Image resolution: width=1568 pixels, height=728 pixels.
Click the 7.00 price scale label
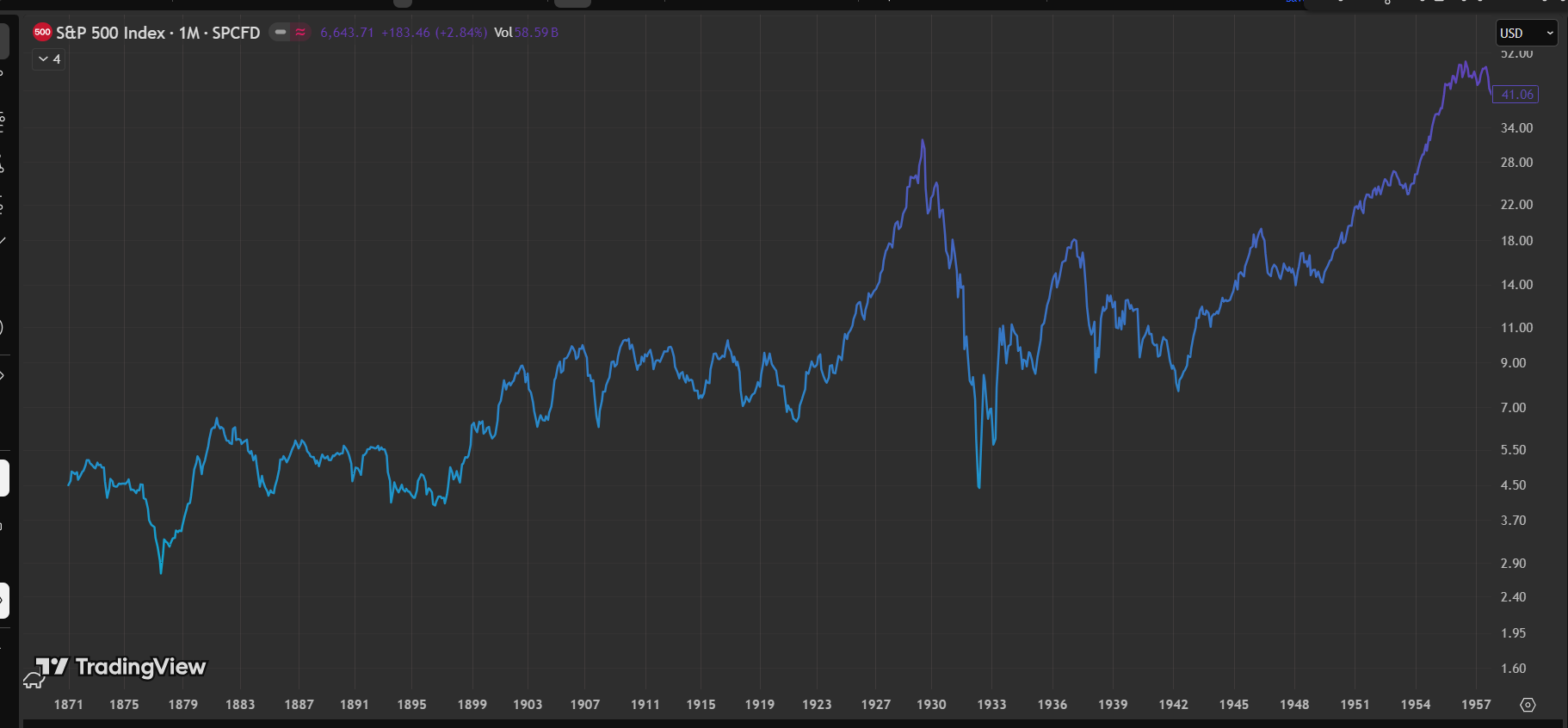point(1514,408)
